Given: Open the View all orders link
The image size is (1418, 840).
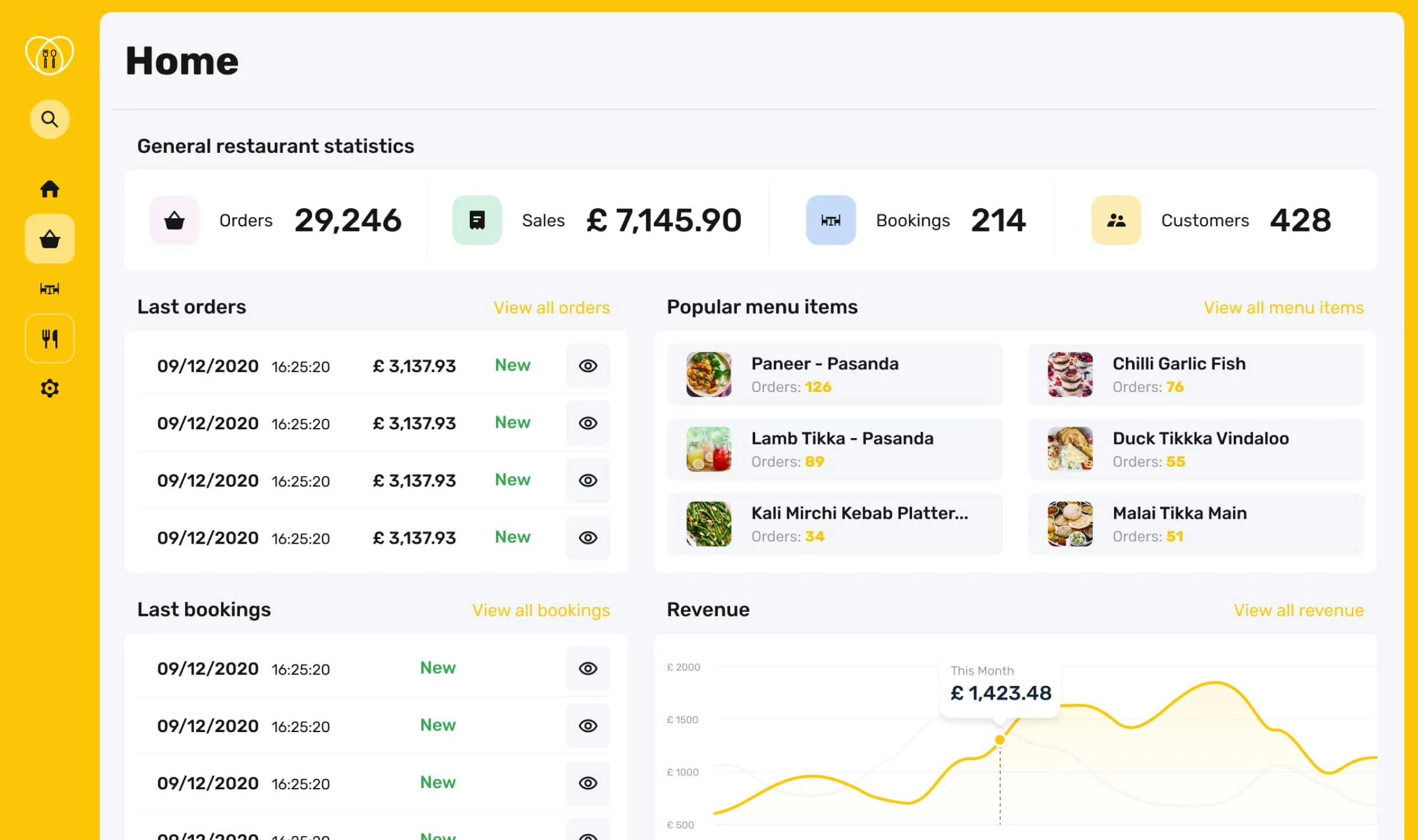Looking at the screenshot, I should point(551,308).
